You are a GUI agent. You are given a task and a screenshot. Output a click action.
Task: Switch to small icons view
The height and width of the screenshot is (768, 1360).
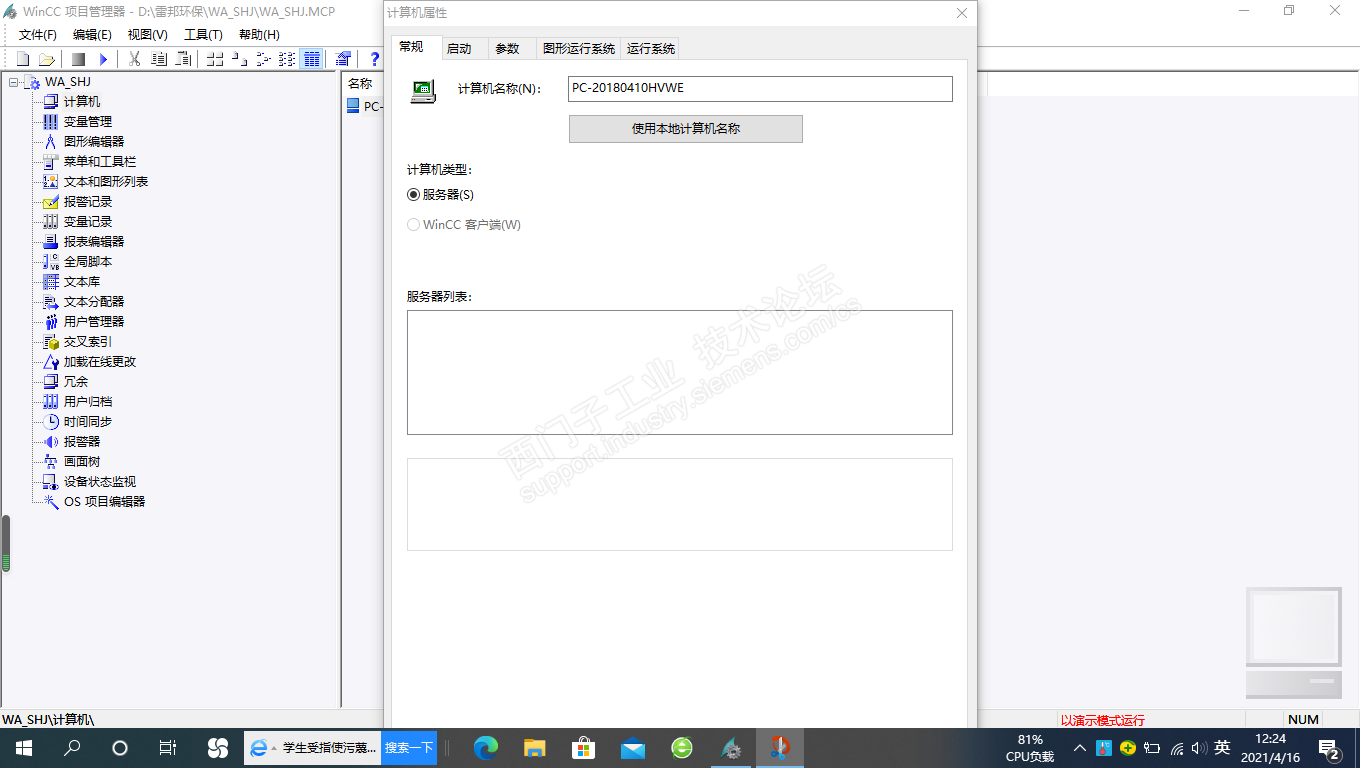pyautogui.click(x=239, y=59)
